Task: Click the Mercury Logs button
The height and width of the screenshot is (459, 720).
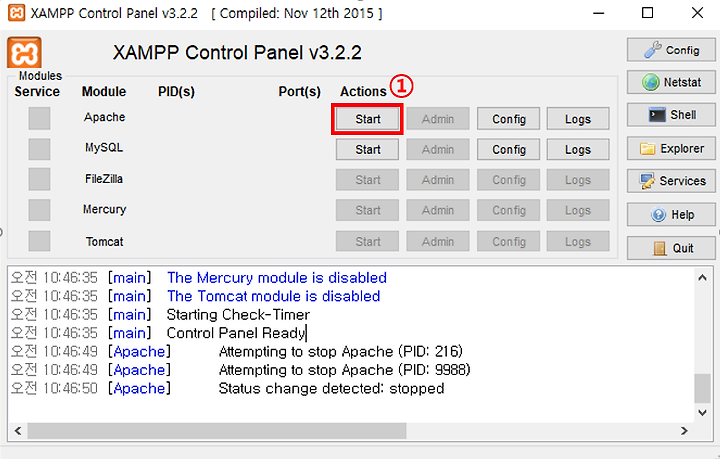Action: (578, 210)
